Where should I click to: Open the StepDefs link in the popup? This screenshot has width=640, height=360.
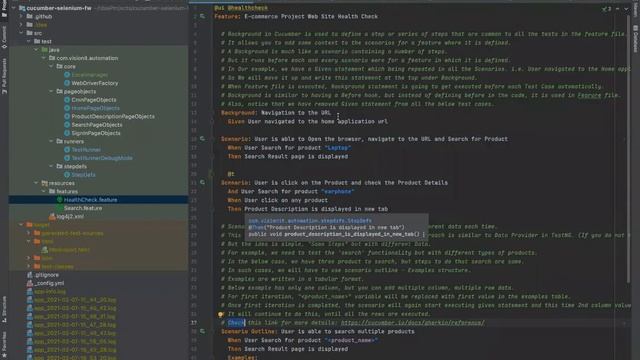(x=310, y=221)
